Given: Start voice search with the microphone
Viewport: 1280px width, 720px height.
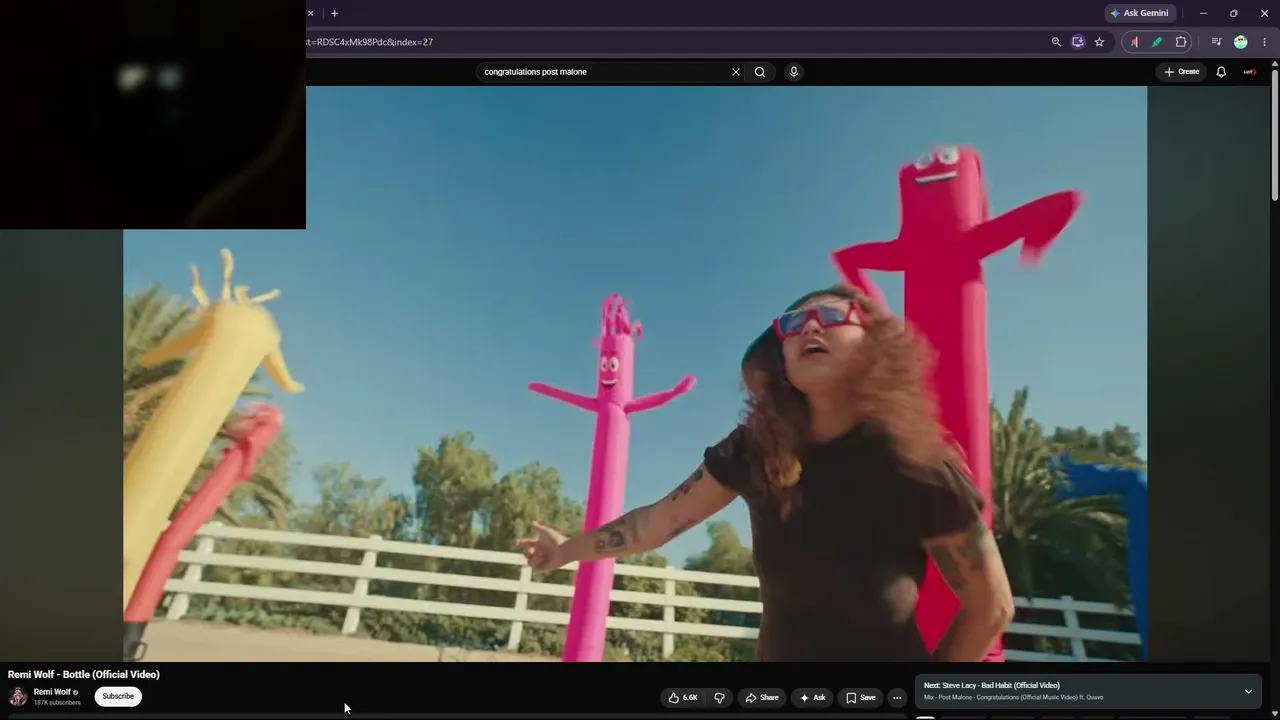Looking at the screenshot, I should tap(793, 72).
